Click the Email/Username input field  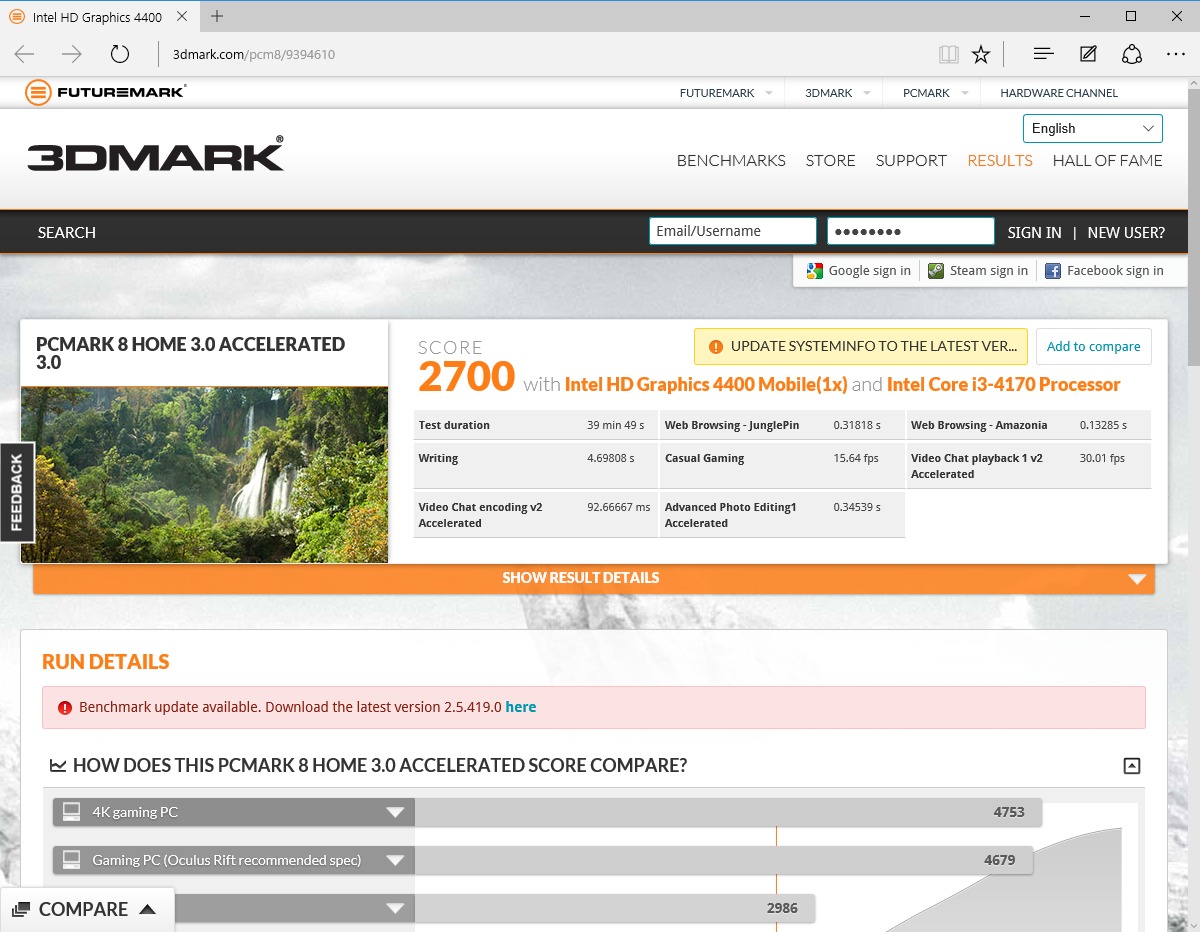(x=733, y=231)
